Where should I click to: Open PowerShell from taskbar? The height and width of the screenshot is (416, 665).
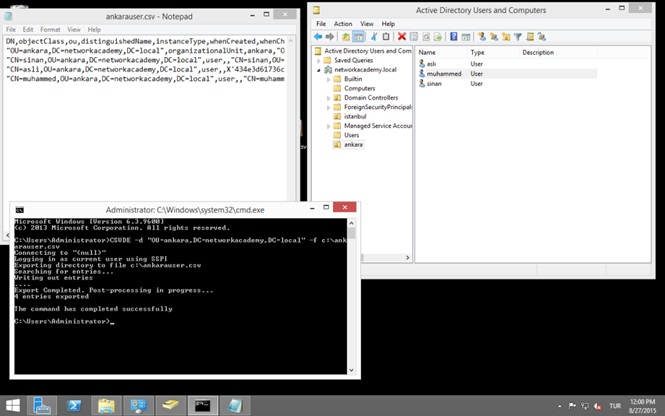(74, 406)
